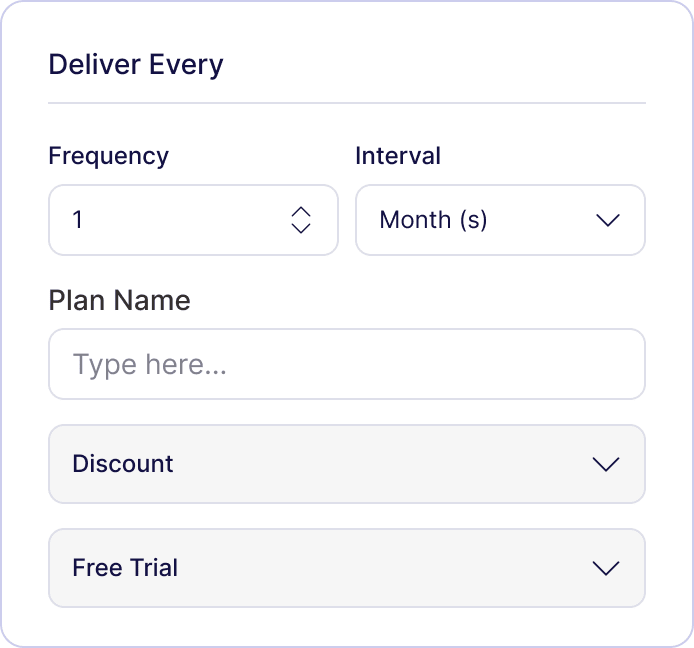The image size is (694, 648).
Task: Click the "Deliver Every" heading
Action: tap(136, 65)
